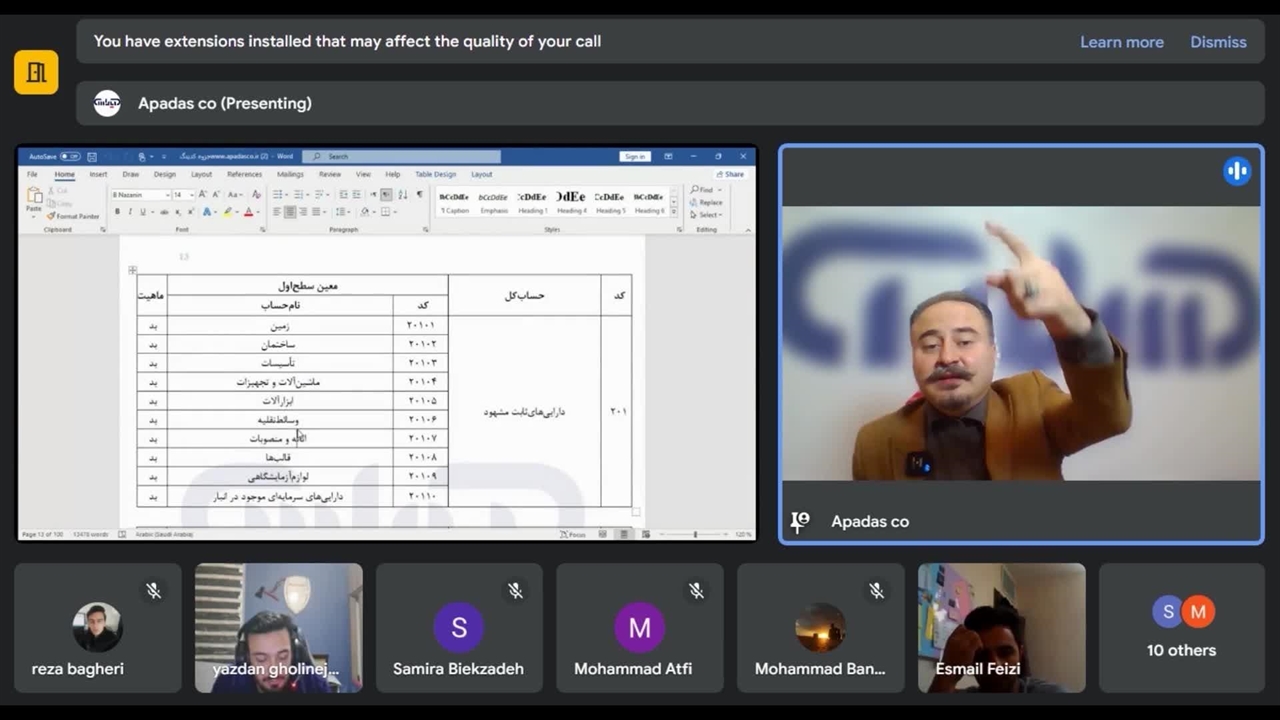
Task: Switch to the Insert ribbon tab
Action: 98,174
